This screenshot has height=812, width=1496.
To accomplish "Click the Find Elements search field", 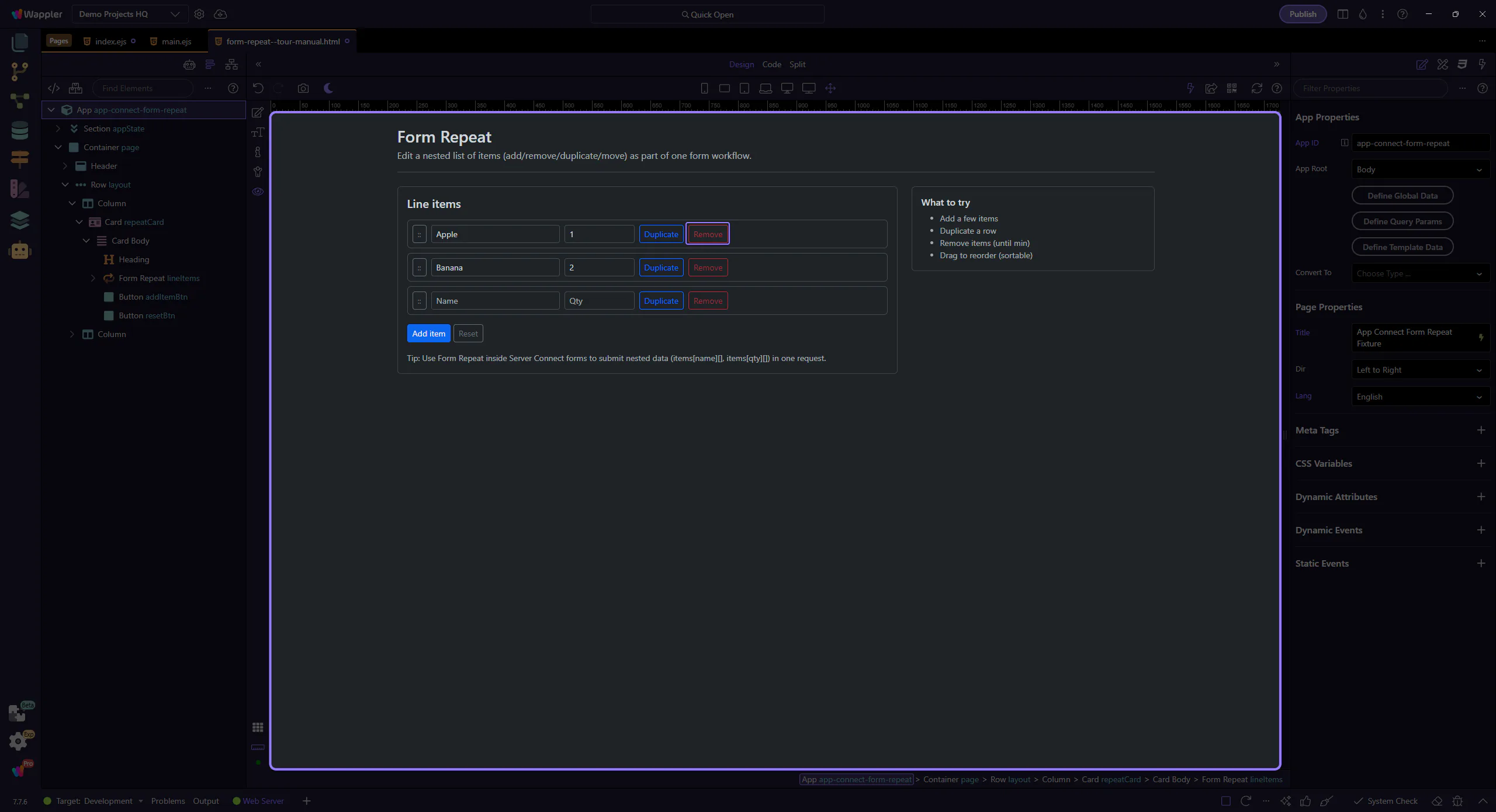I will click(x=143, y=88).
